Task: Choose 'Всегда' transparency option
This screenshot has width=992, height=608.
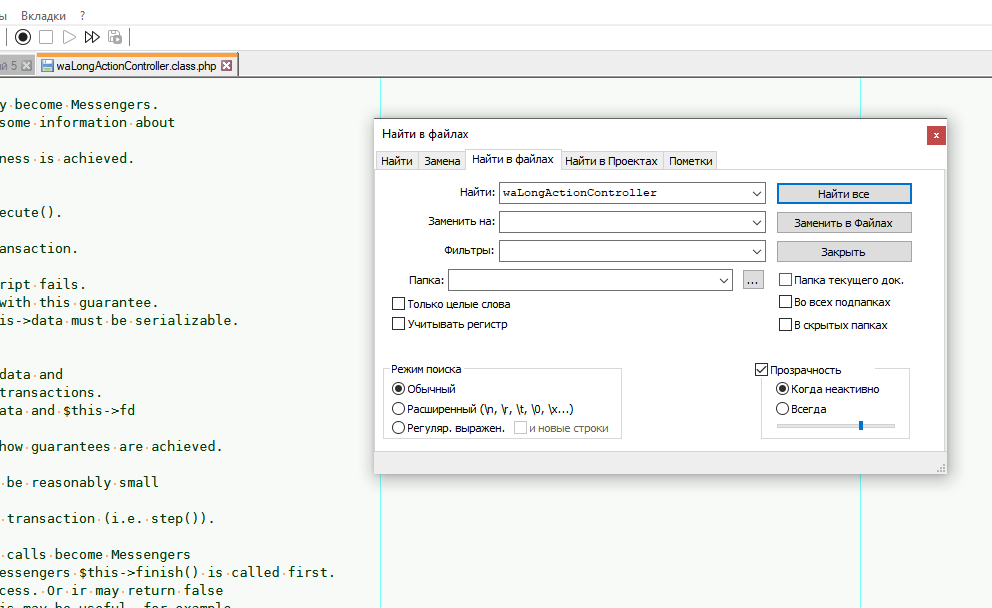Action: 783,409
